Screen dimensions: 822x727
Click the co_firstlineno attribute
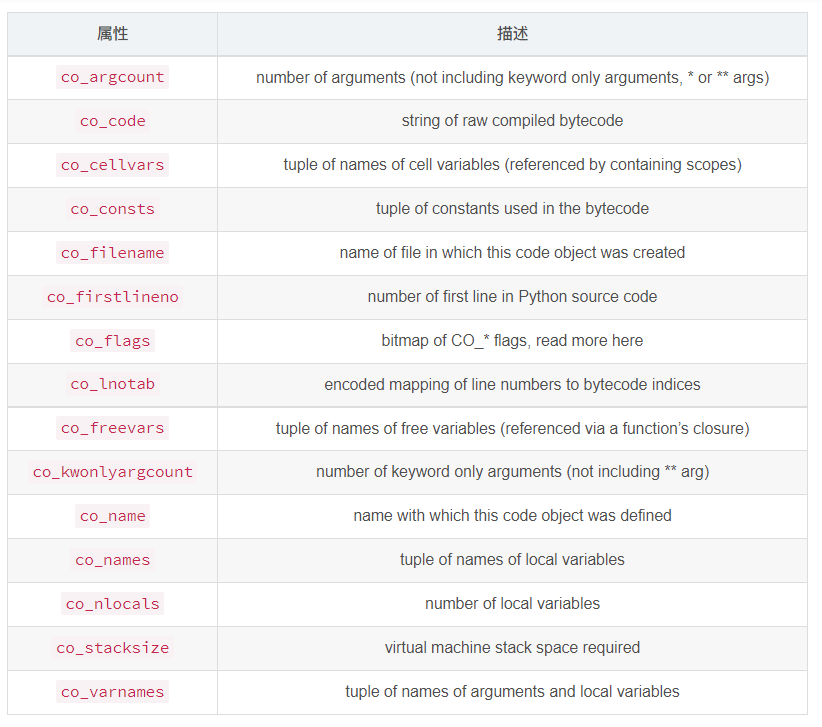112,297
